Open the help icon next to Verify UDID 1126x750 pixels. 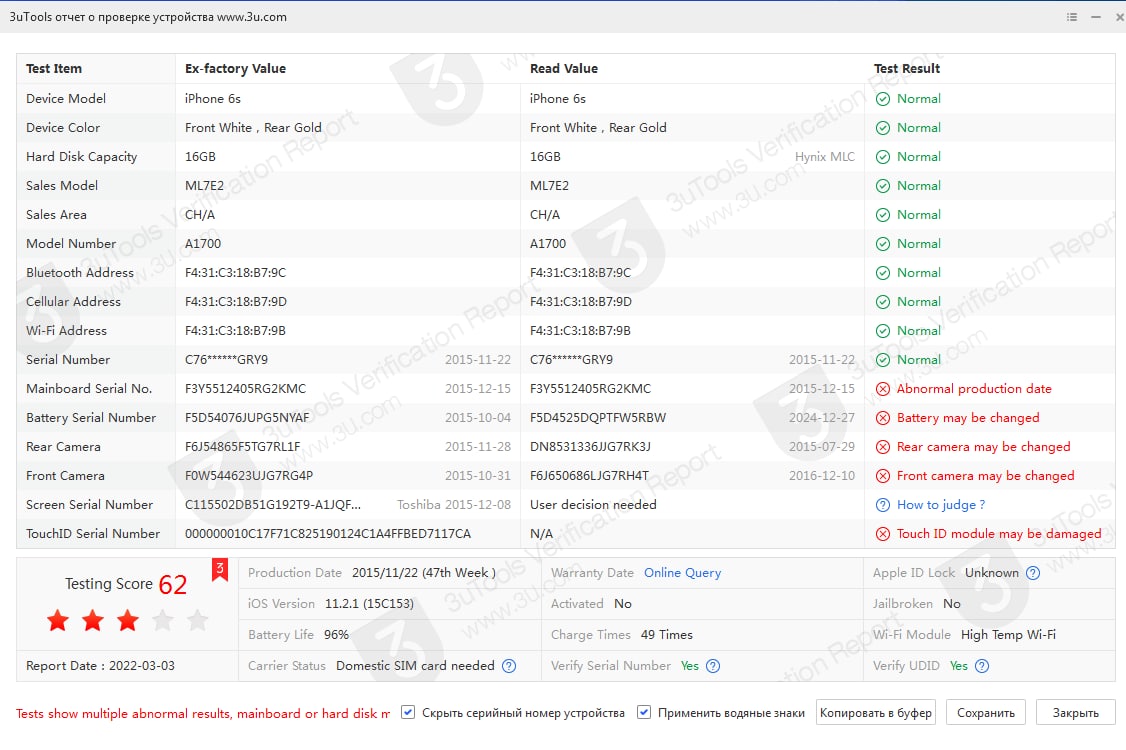(982, 666)
